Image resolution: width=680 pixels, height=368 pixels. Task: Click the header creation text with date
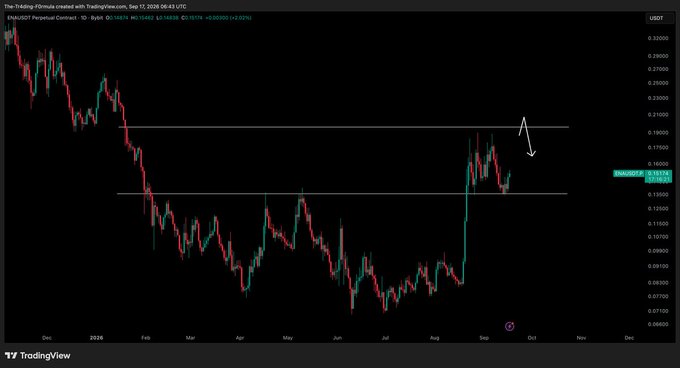(x=95, y=7)
